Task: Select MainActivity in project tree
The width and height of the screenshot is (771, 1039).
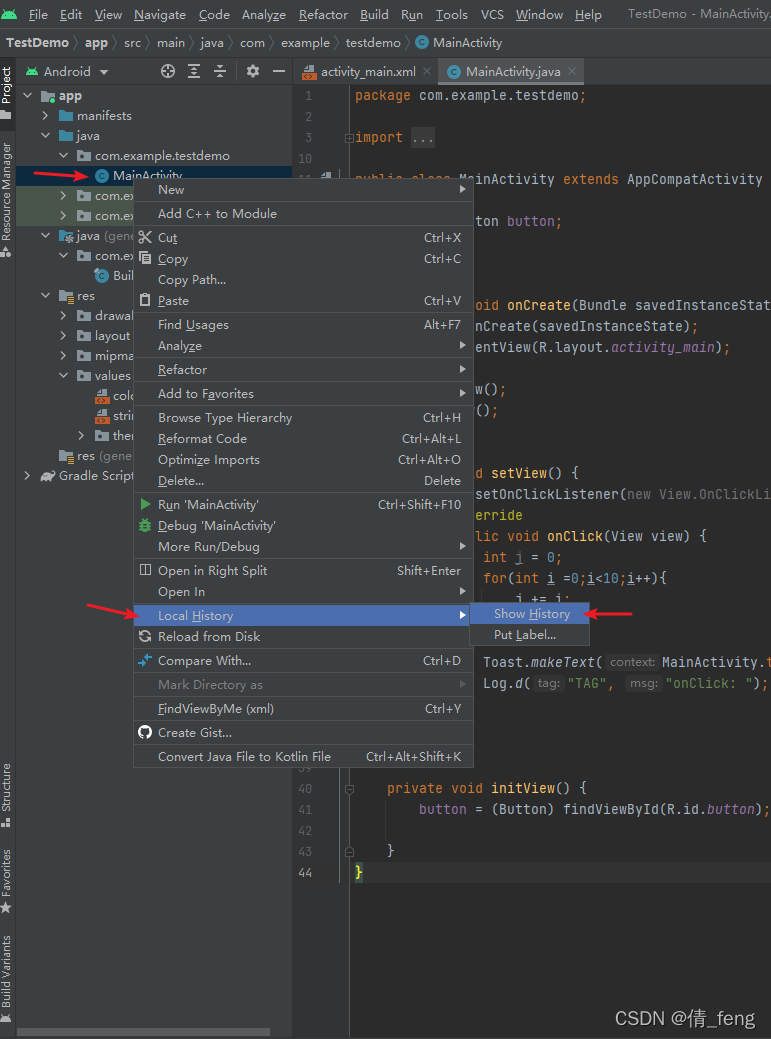Action: point(147,176)
